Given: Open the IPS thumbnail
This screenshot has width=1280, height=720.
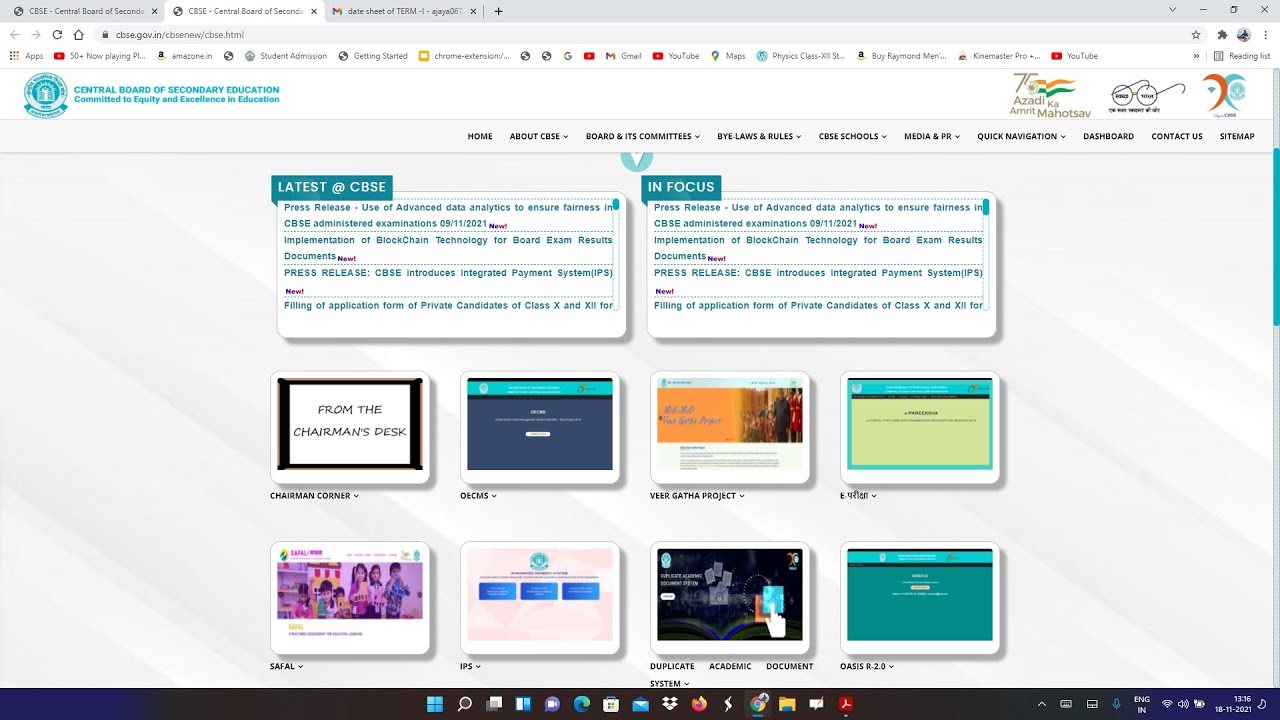Looking at the screenshot, I should tap(540, 595).
